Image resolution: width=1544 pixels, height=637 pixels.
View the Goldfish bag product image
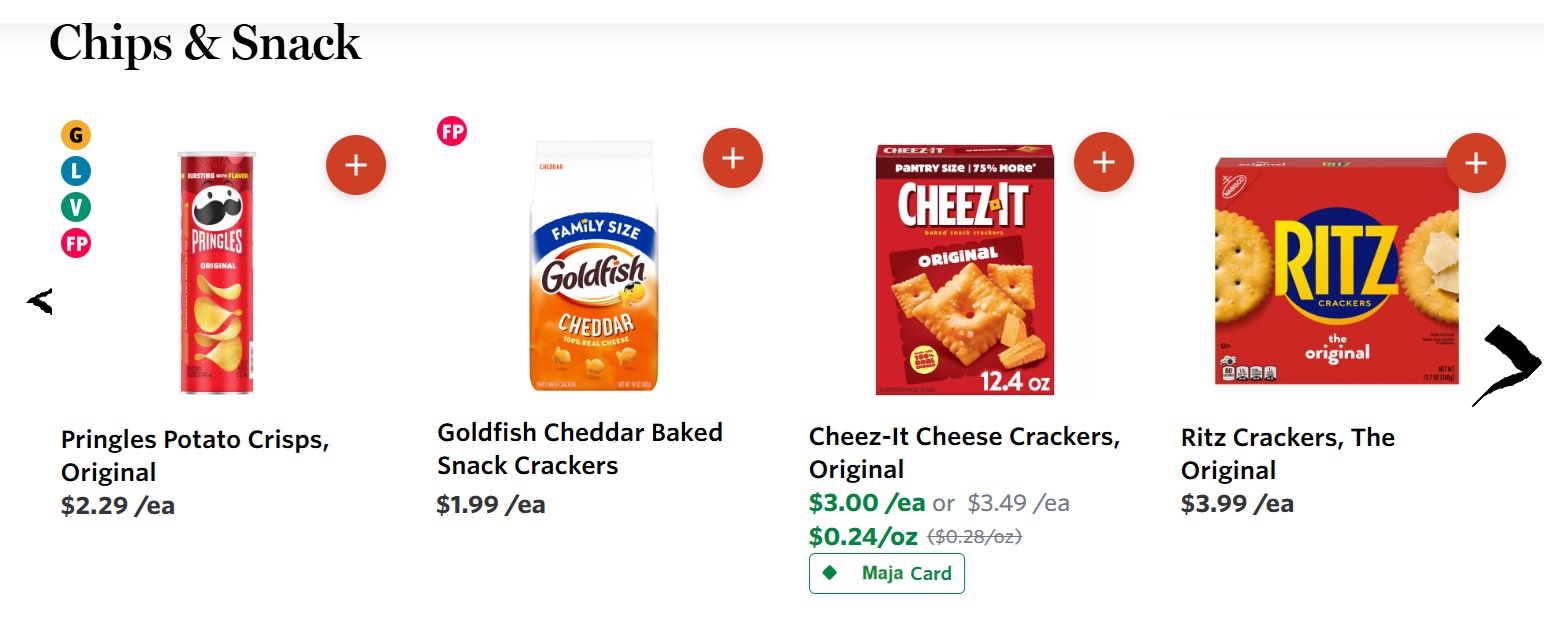click(x=593, y=266)
